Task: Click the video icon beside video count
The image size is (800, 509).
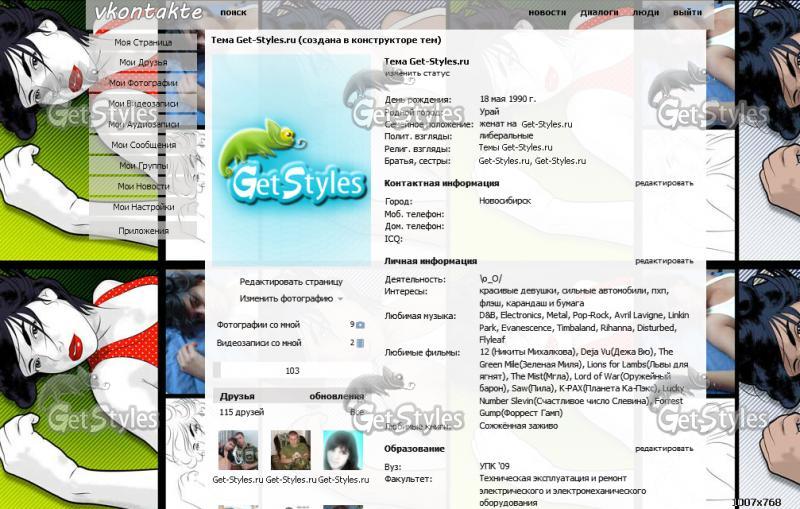Action: (360, 343)
